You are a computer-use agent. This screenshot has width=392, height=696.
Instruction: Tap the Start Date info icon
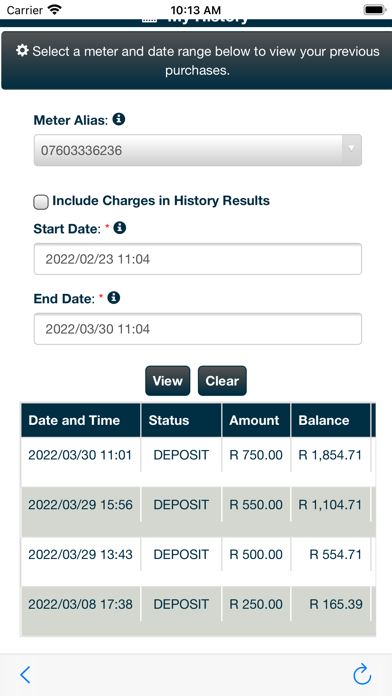tap(120, 228)
